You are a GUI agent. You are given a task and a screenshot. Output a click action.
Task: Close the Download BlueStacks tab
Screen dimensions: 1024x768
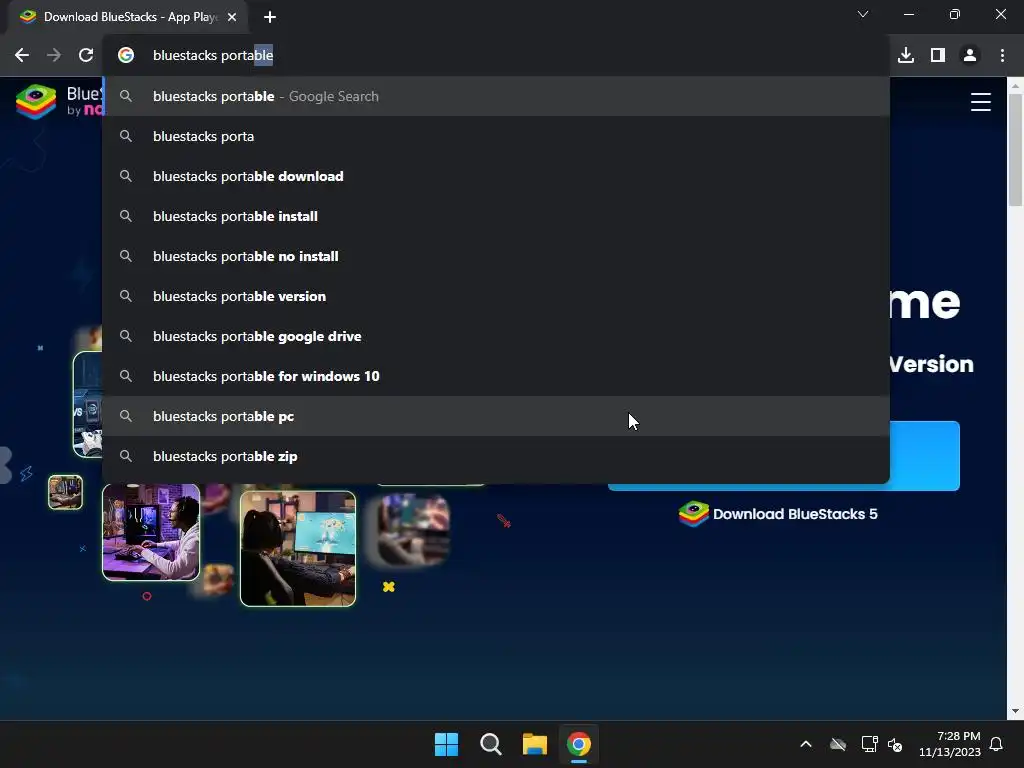point(232,17)
